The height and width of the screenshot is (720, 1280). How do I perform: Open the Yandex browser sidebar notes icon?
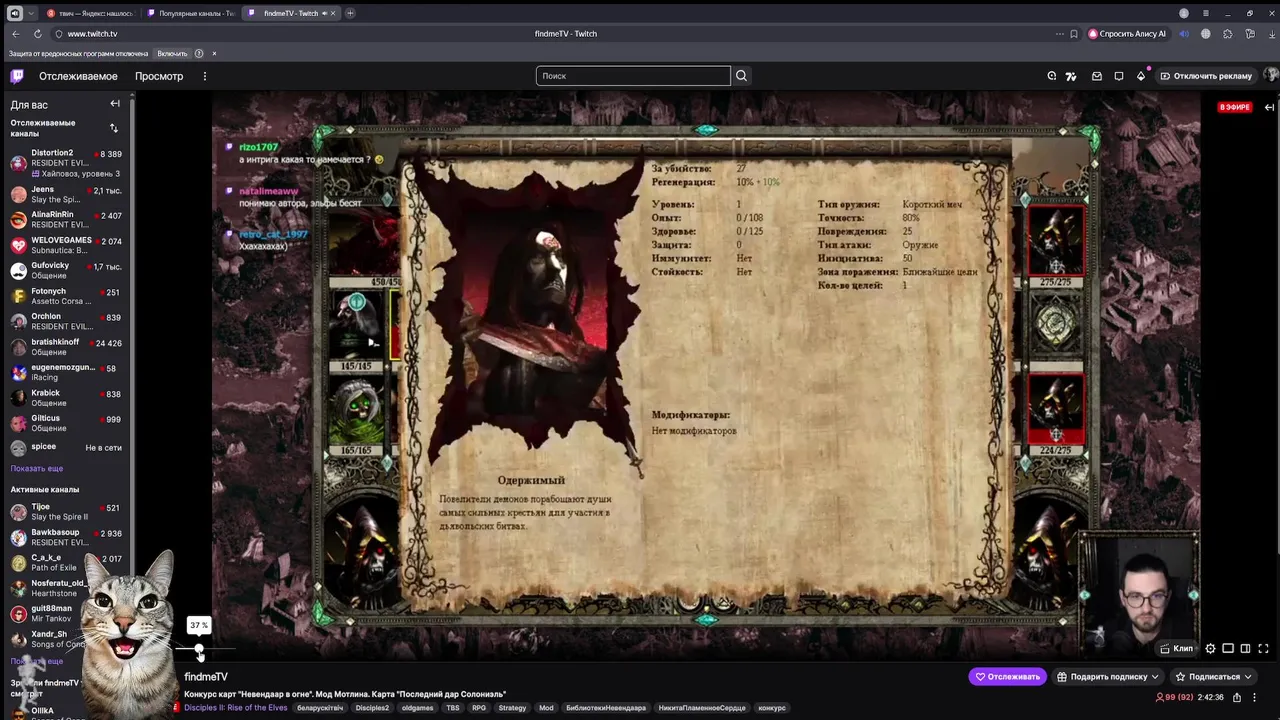click(x=1250, y=34)
